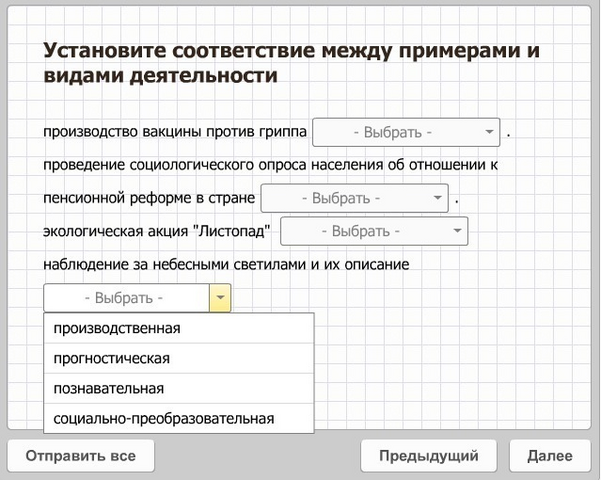This screenshot has width=601, height=480.
Task: Open dropdown after 'пенсионной реформе в стране'
Action: click(355, 198)
